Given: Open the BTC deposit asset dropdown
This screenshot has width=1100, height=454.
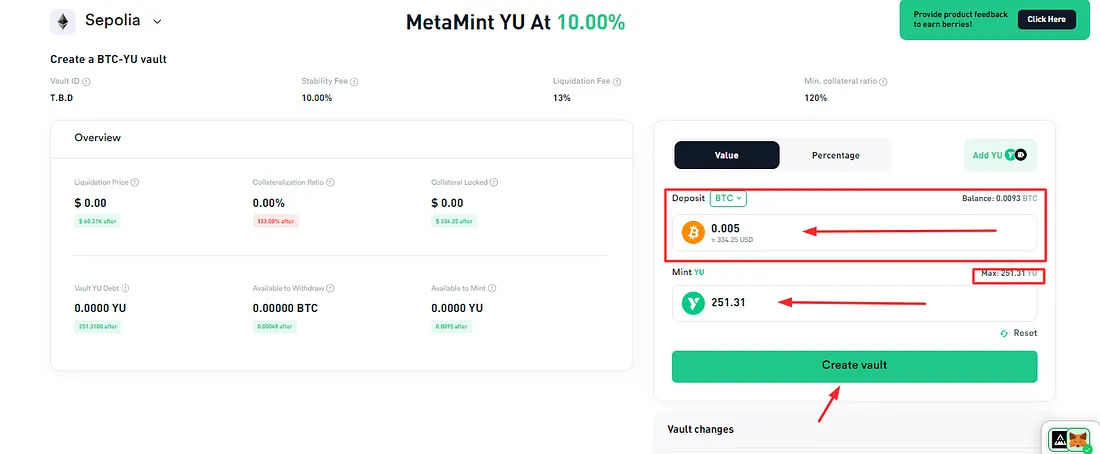Looking at the screenshot, I should pos(728,199).
